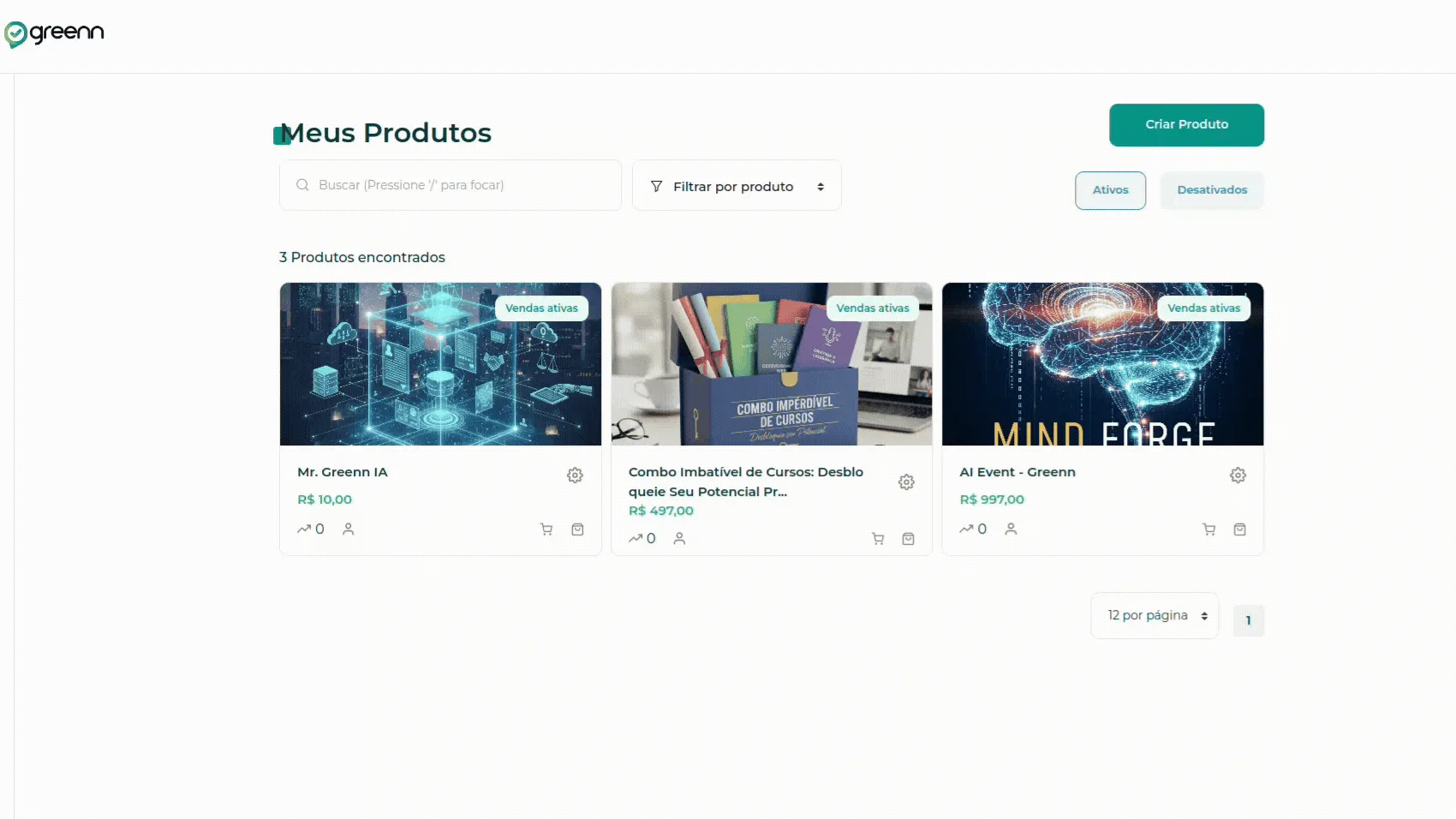Focus the Buscar search field

(x=451, y=185)
